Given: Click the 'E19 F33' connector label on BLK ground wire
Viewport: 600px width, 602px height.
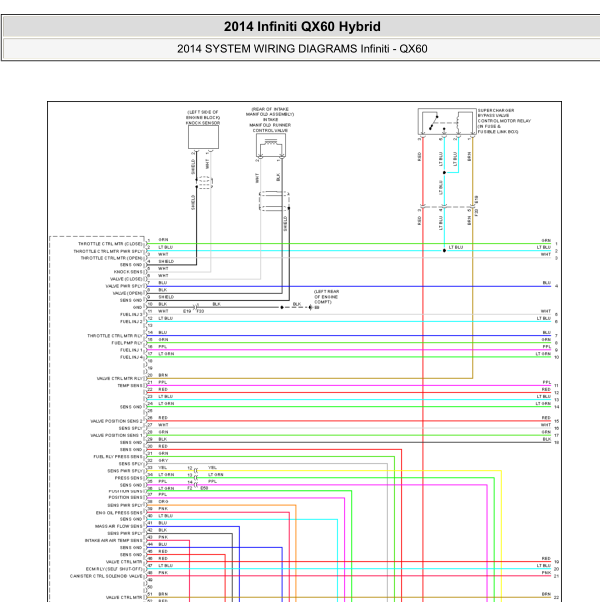Looking at the screenshot, I should (193, 311).
